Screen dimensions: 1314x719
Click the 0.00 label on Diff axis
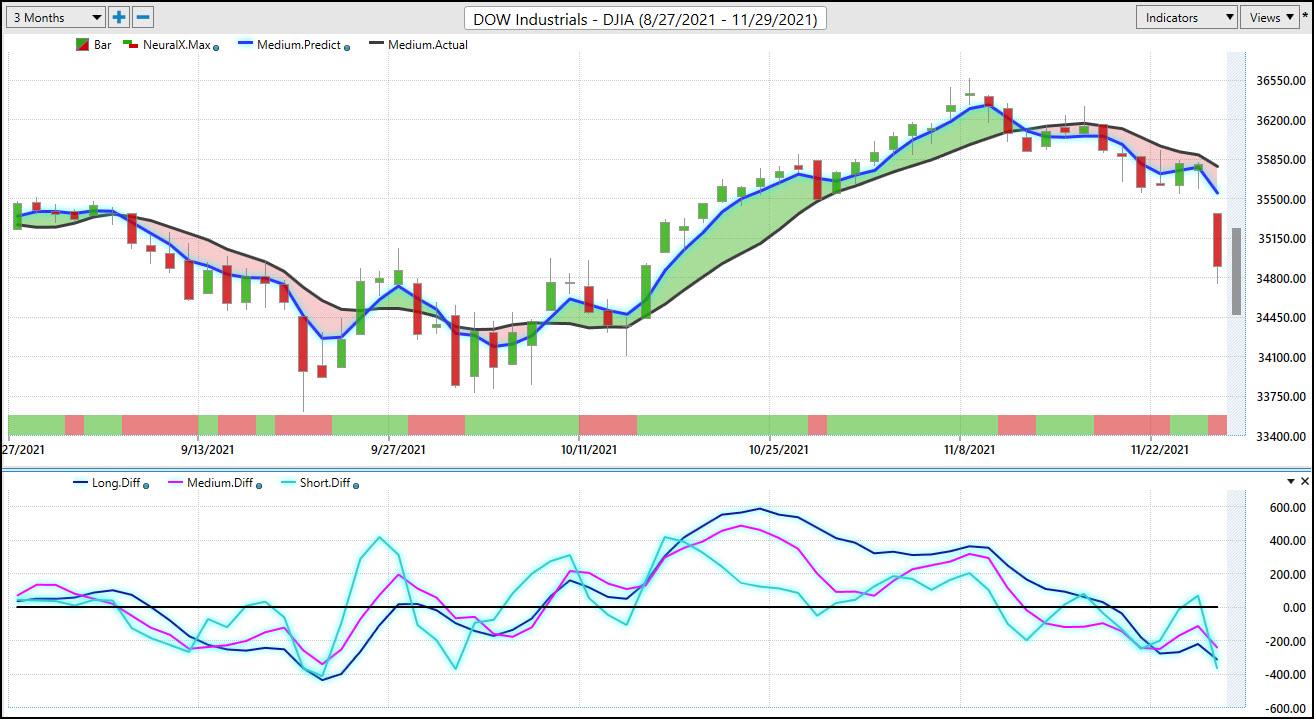coord(1294,607)
